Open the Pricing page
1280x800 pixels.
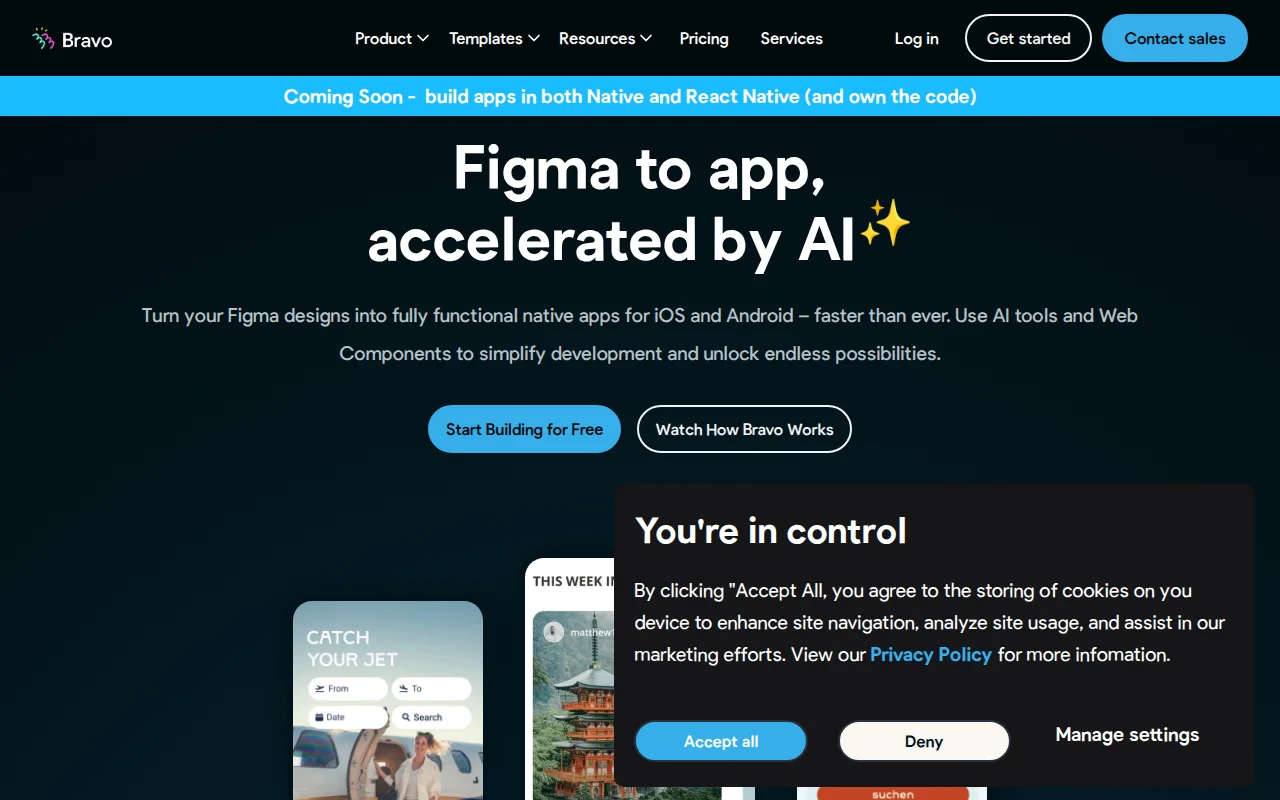704,38
